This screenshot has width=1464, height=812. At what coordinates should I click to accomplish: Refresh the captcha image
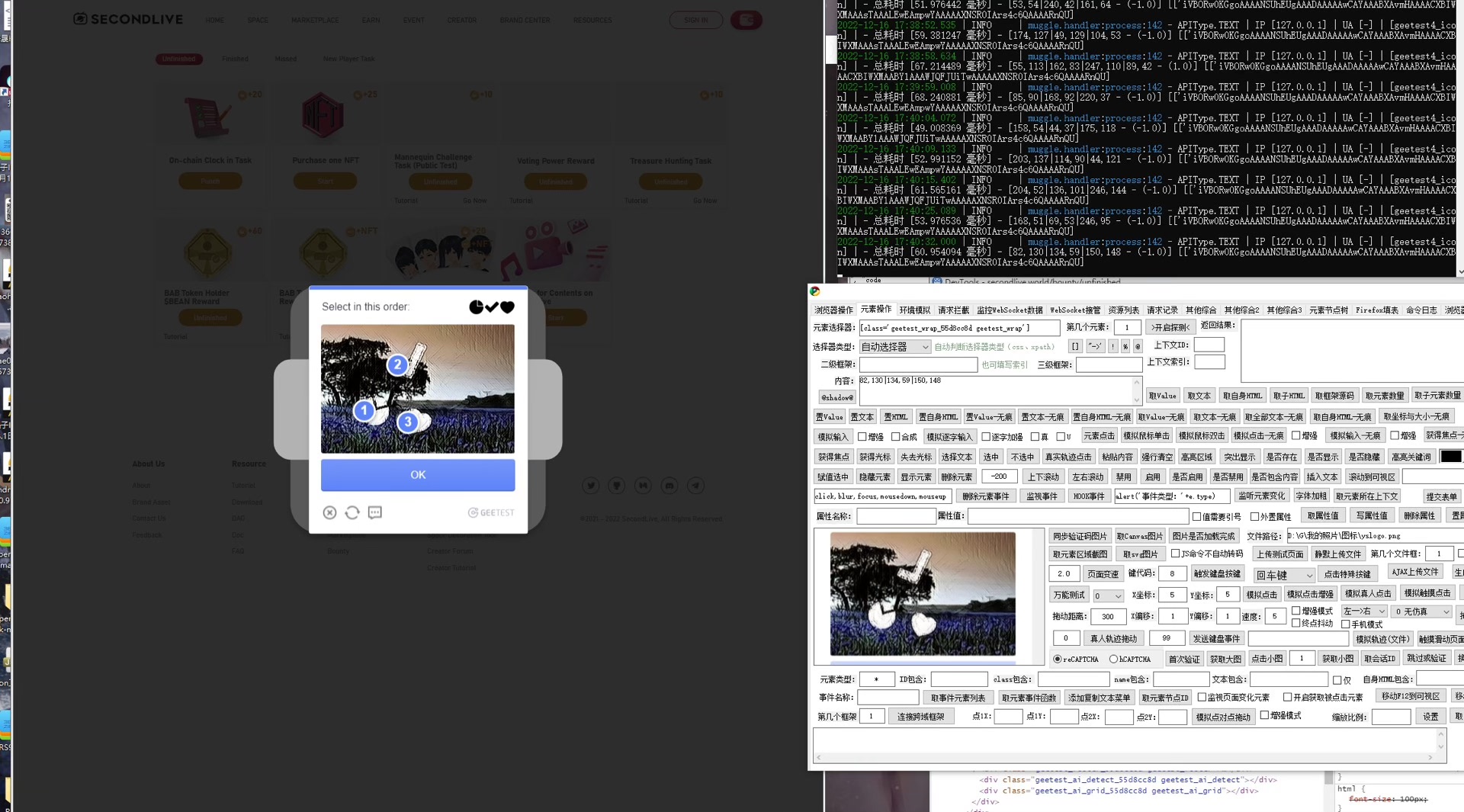point(352,513)
